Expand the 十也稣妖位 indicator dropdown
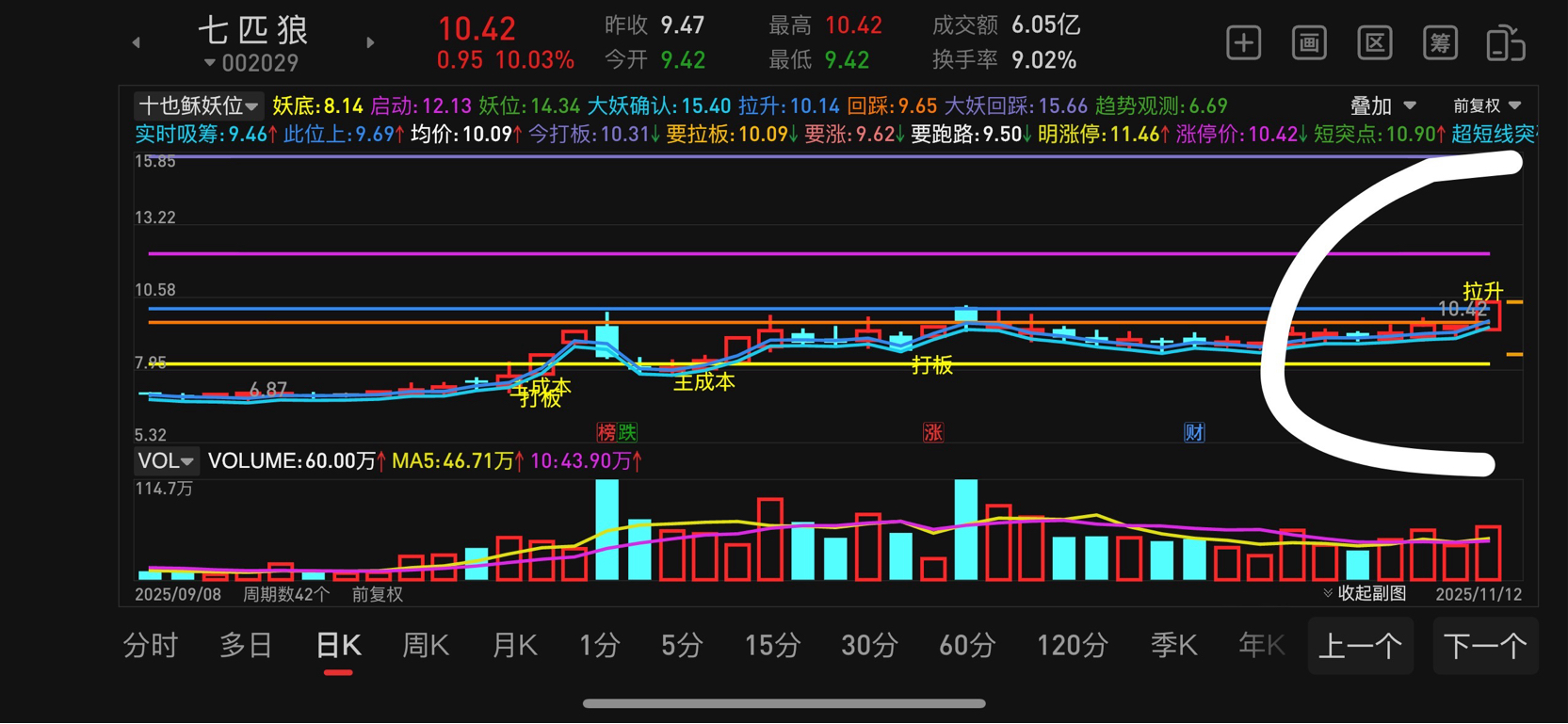Image resolution: width=1568 pixels, height=724 pixels. click(198, 105)
